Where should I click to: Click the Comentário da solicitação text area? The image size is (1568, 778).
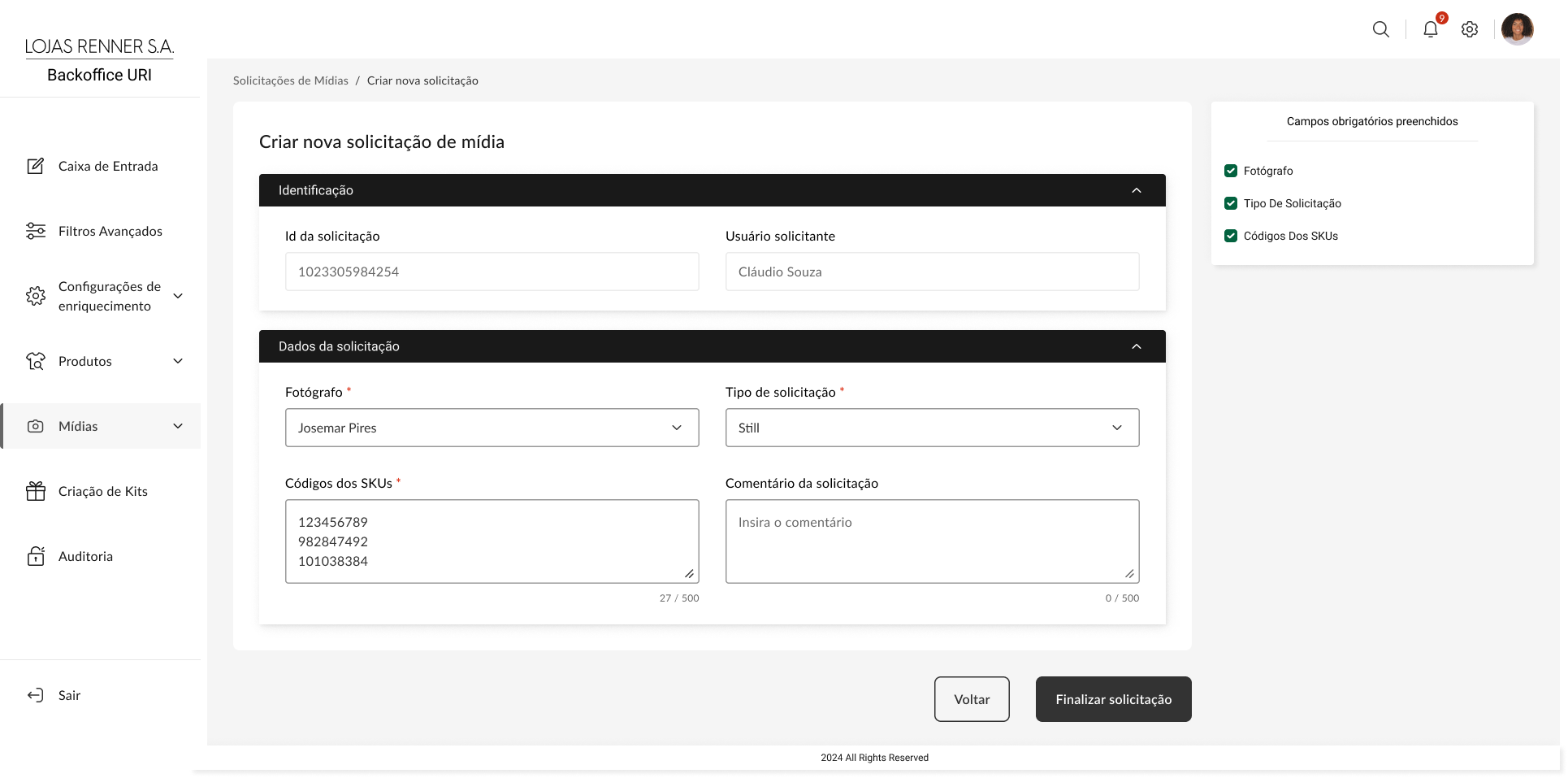[x=932, y=541]
